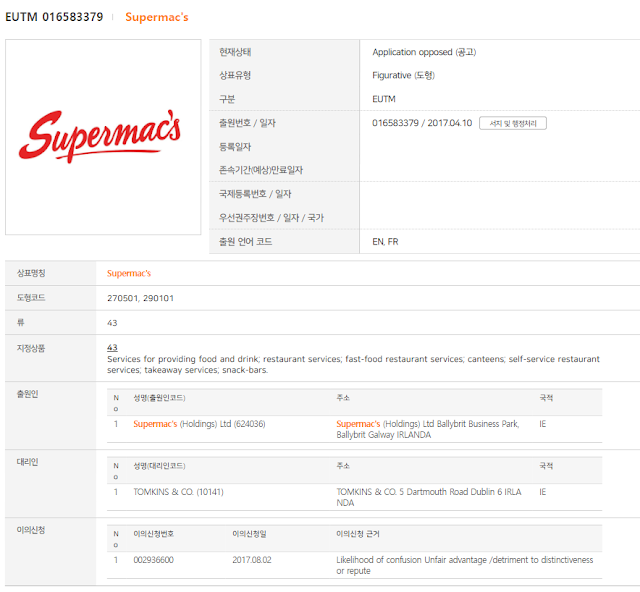This screenshot has height=592, width=640.
Task: Select the 성명(출원인코드) column header
Action: [159, 398]
